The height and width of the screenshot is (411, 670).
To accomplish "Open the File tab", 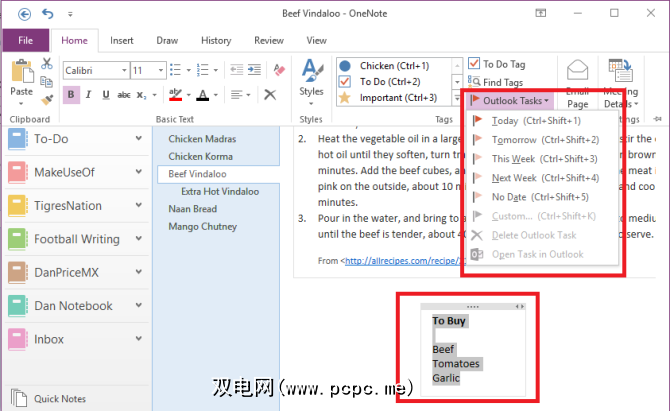I will [26, 41].
